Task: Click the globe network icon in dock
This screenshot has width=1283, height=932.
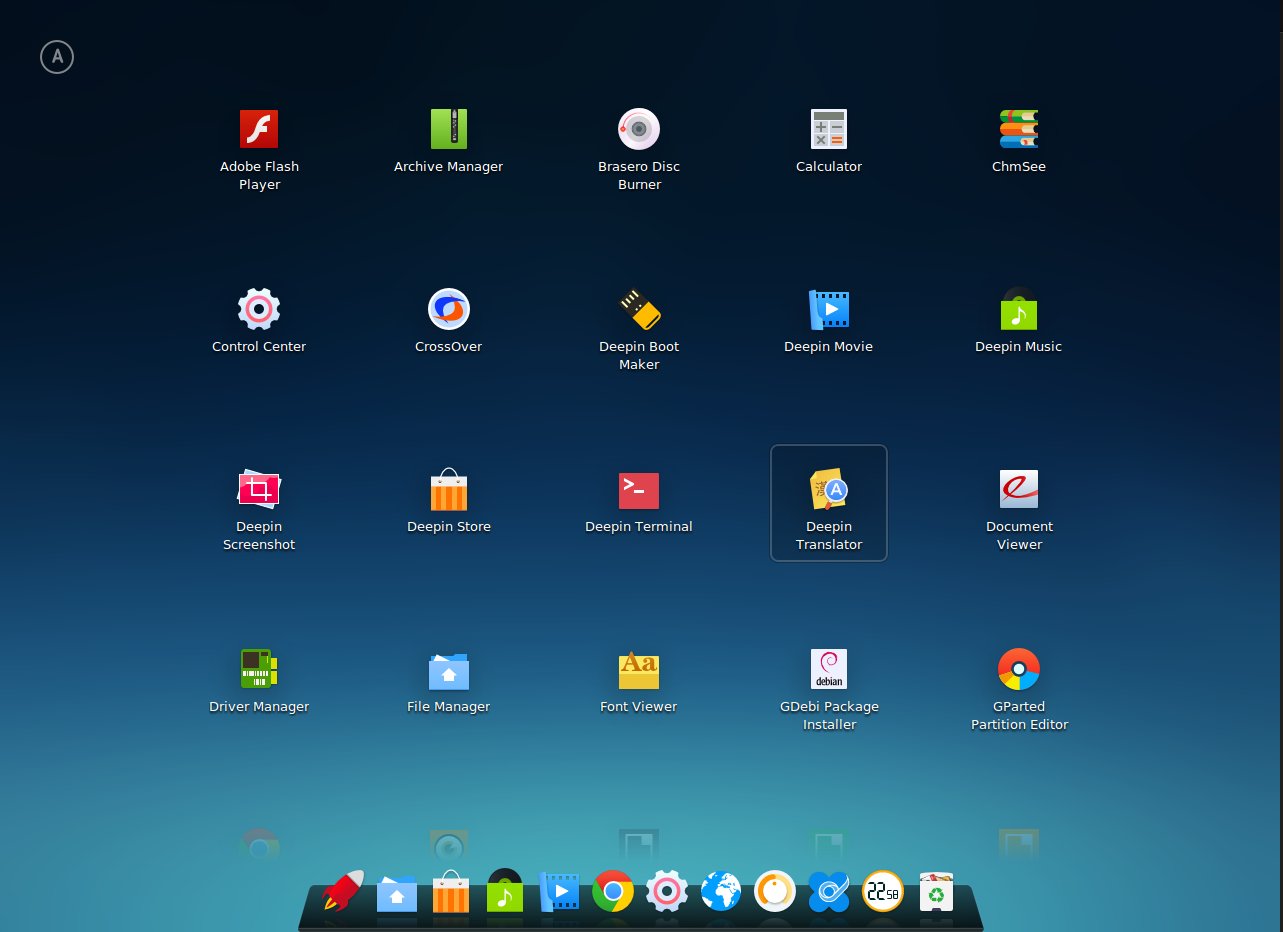Action: pos(721,891)
